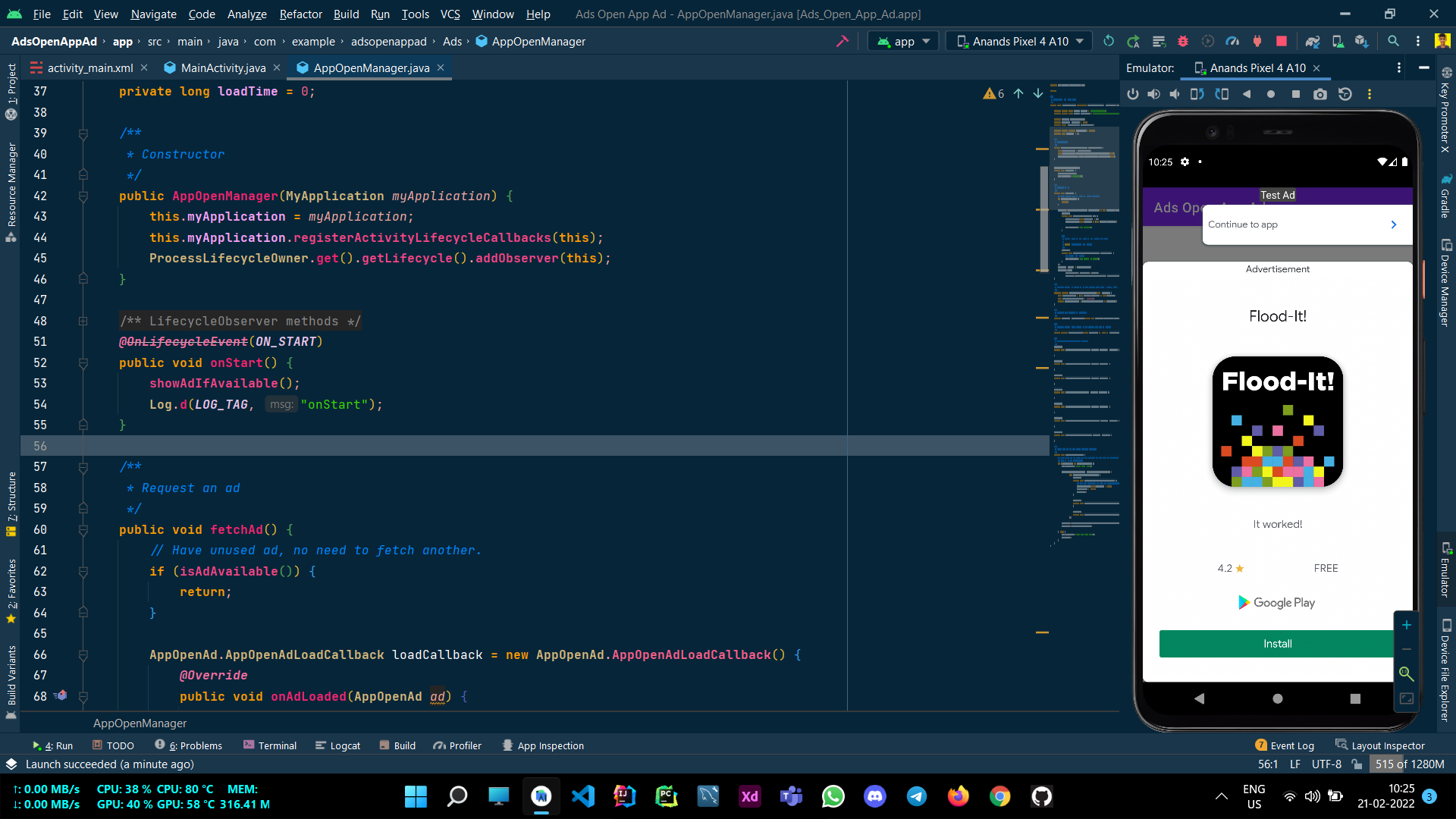Toggle the Favorites tool window

11,588
